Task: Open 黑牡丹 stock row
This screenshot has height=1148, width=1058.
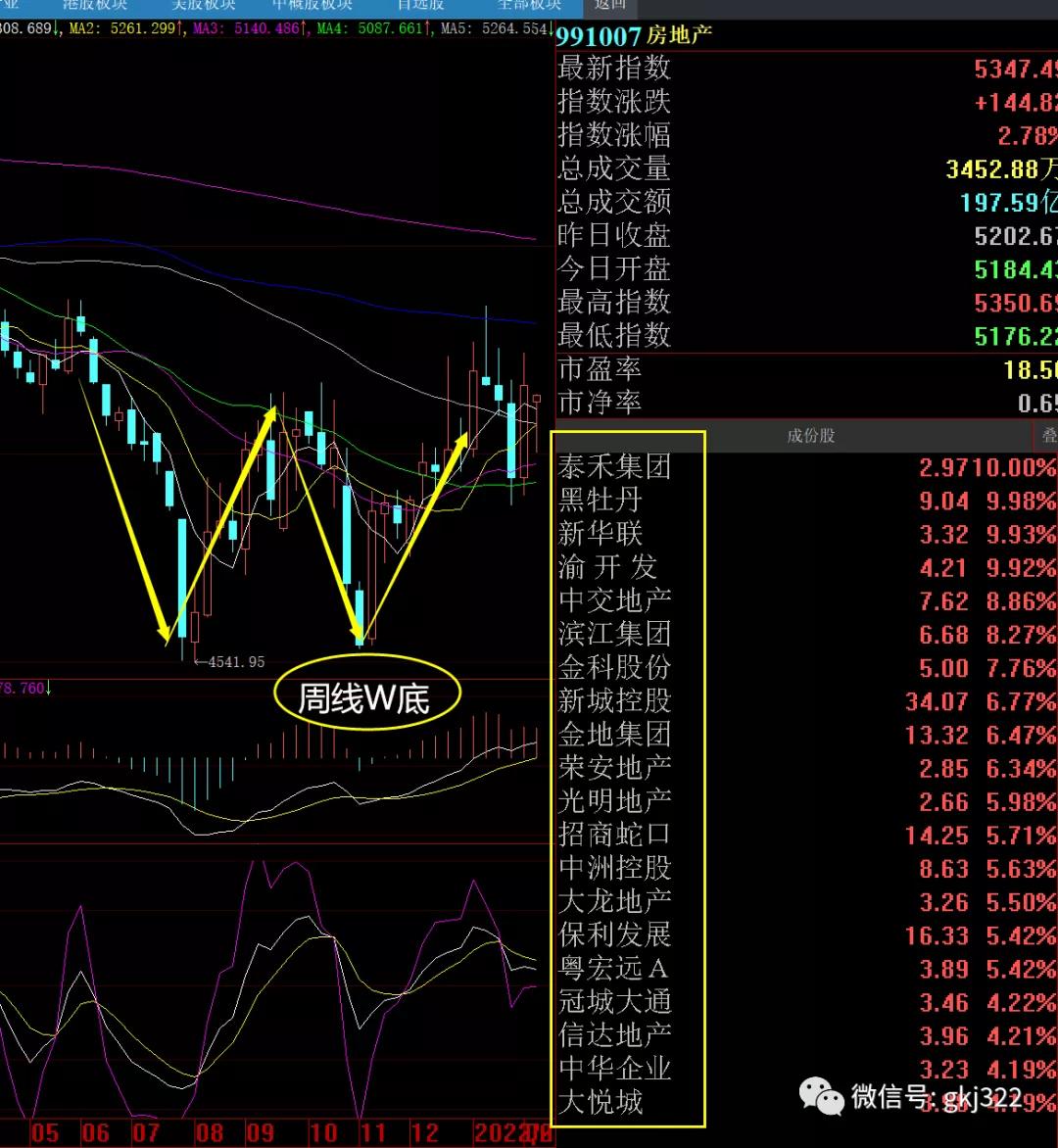Action: (600, 501)
